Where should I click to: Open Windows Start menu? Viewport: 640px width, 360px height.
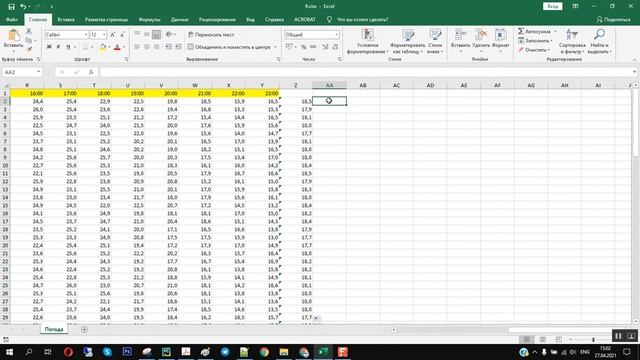click(9, 352)
